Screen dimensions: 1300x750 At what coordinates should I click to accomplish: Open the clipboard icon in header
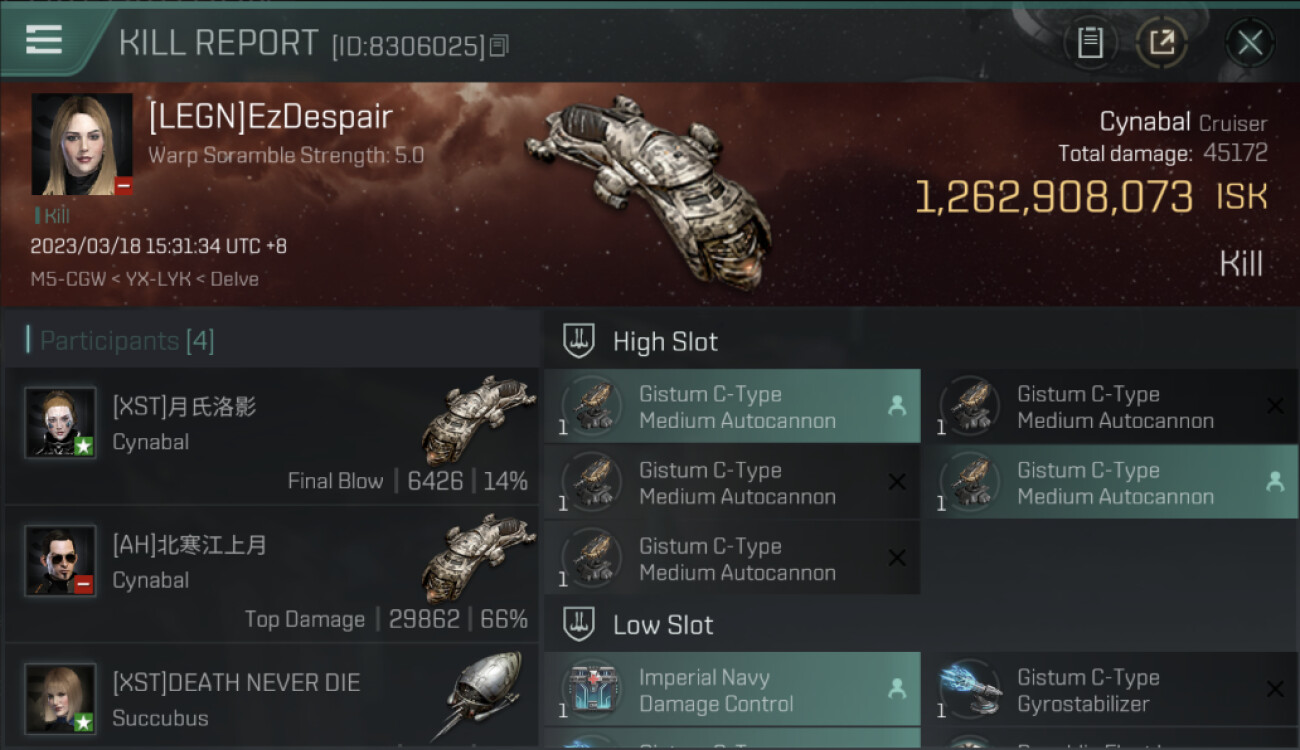(1090, 43)
